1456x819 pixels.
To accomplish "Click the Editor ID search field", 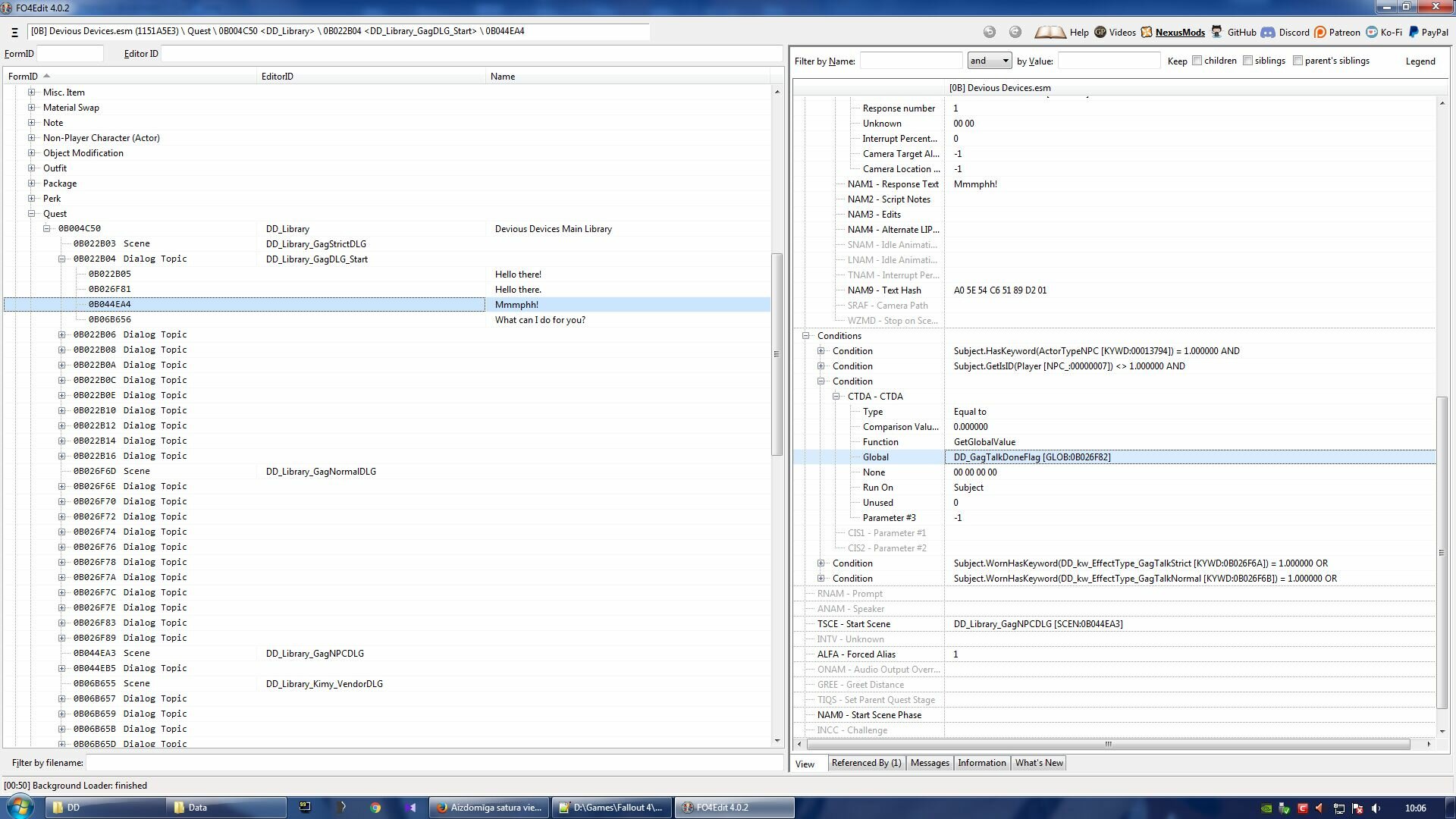I will click(472, 54).
